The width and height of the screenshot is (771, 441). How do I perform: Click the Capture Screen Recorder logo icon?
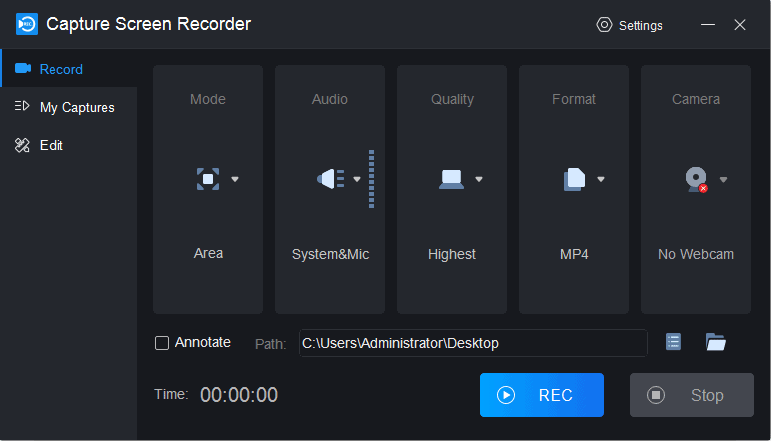pos(27,24)
